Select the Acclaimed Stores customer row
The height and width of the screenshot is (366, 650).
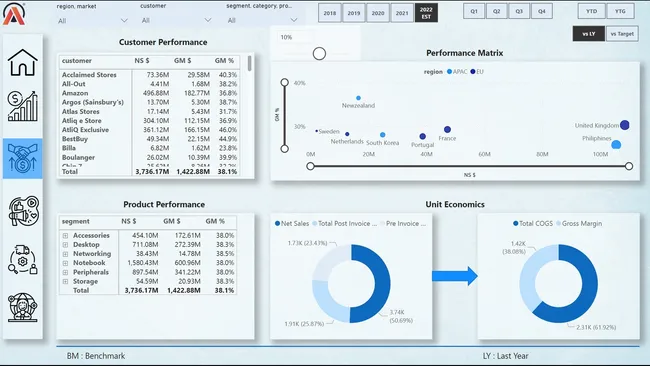pyautogui.click(x=150, y=75)
